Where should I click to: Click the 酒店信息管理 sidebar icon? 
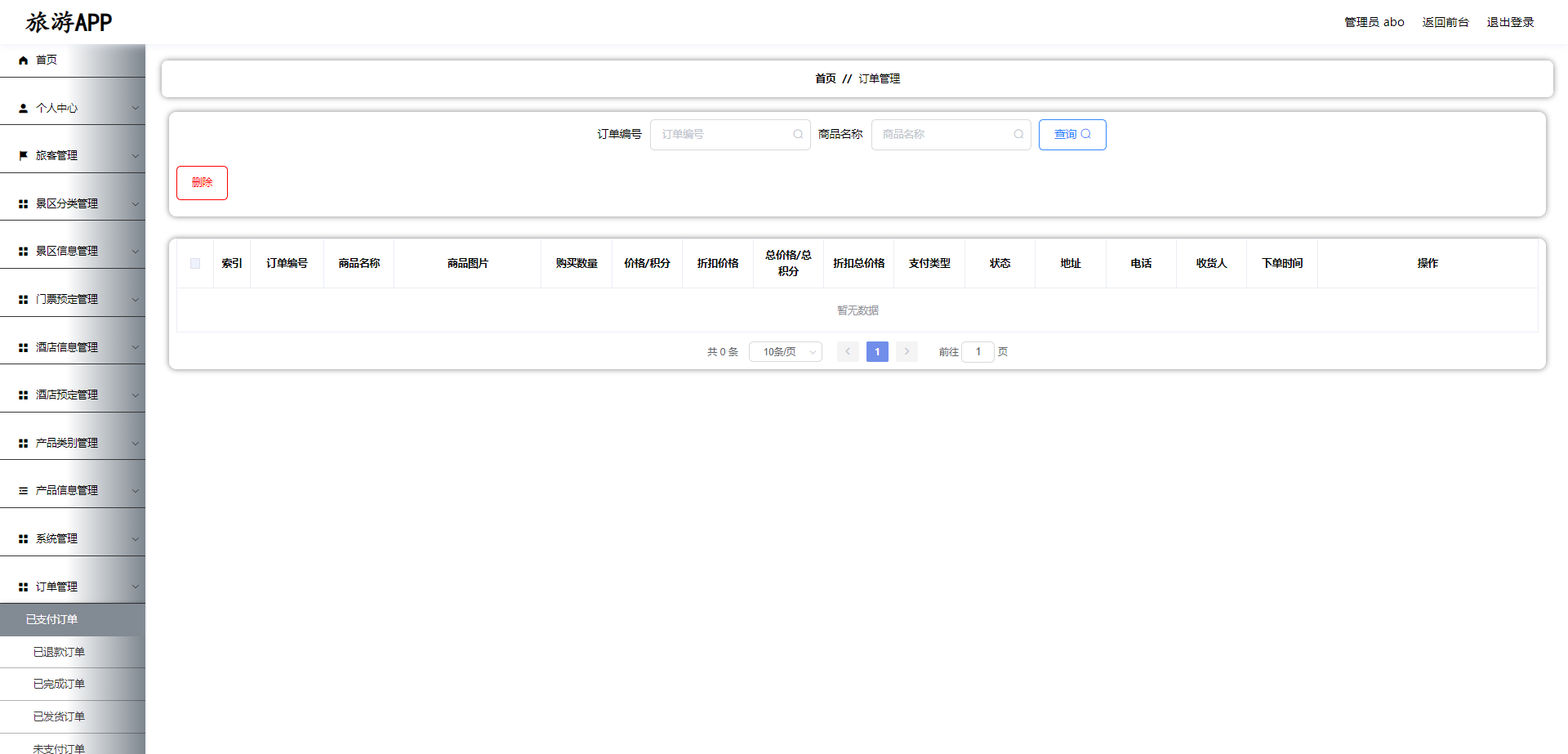point(22,346)
